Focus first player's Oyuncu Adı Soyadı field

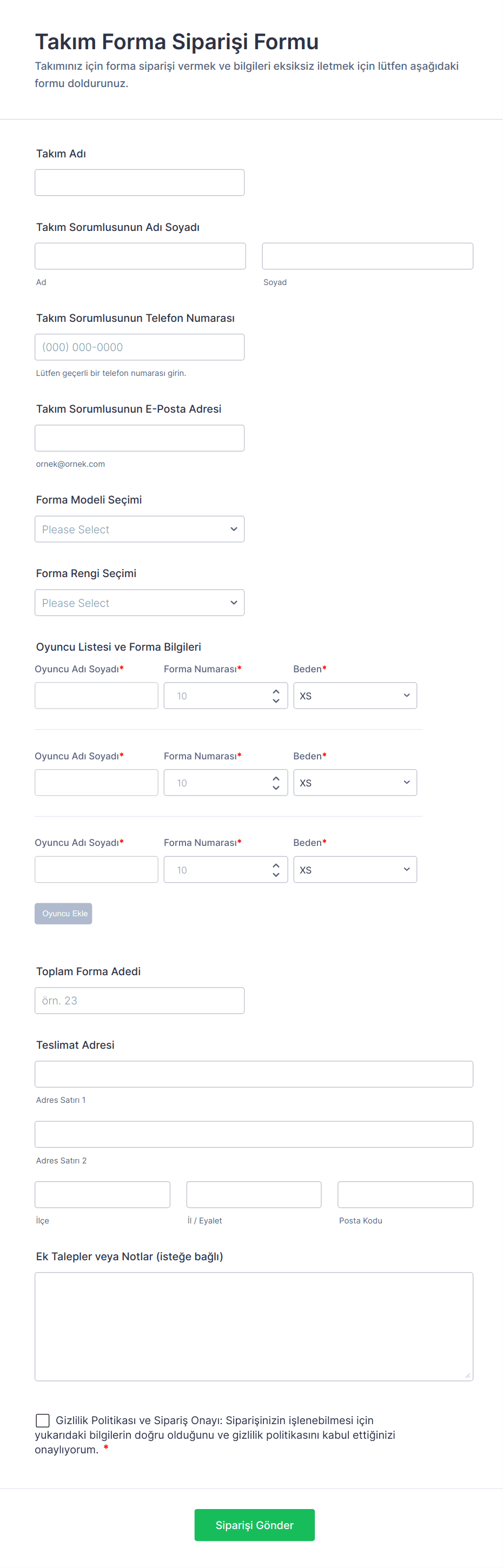point(96,695)
